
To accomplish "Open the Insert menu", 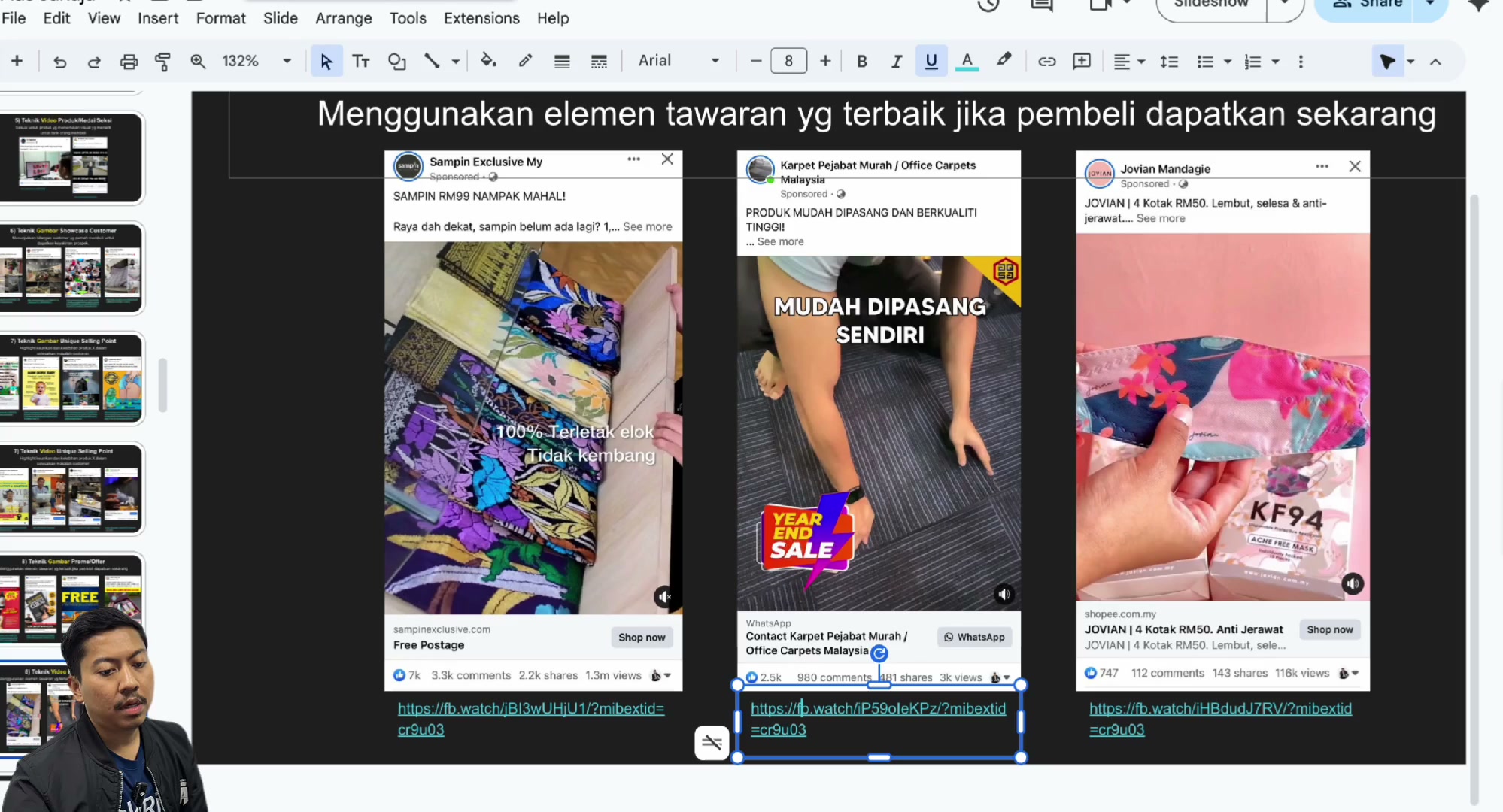I will (158, 18).
